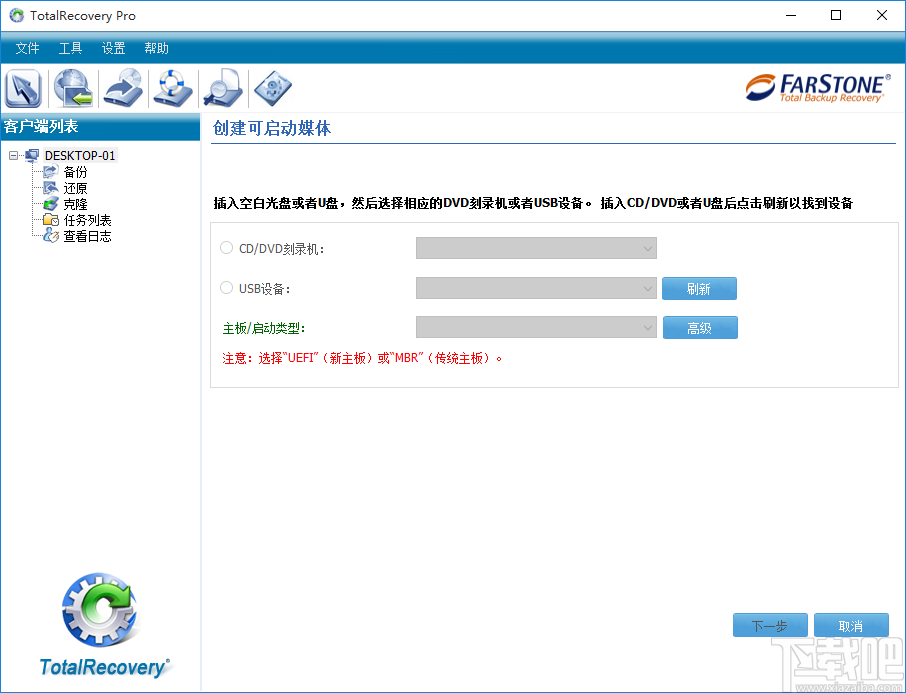
Task: Click the FarStone logo
Action: click(x=818, y=88)
